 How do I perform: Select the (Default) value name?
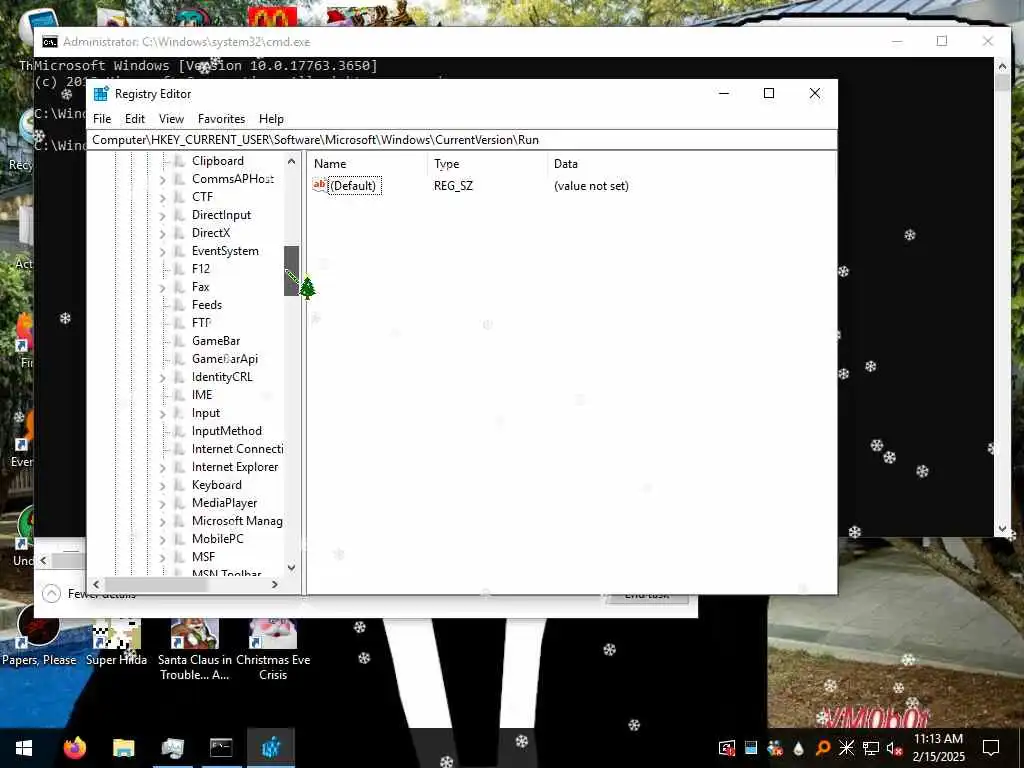(353, 186)
